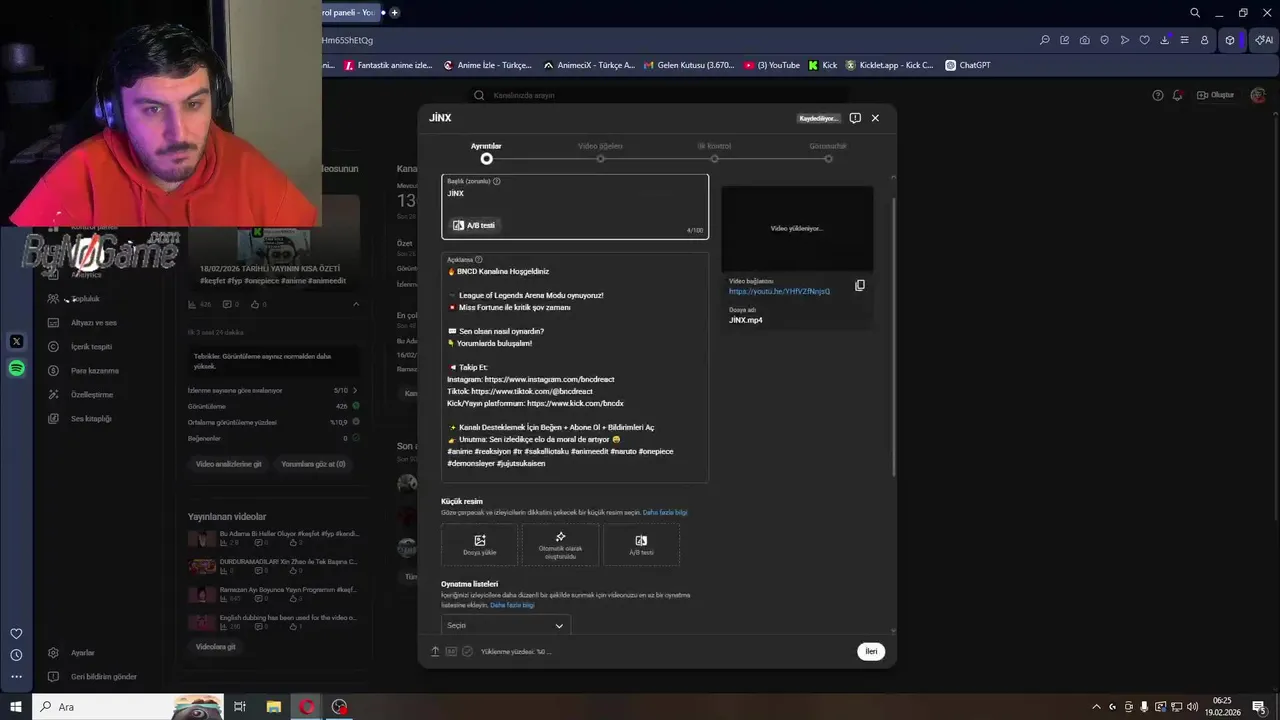Click the İleri button
The height and width of the screenshot is (720, 1280).
(x=871, y=651)
